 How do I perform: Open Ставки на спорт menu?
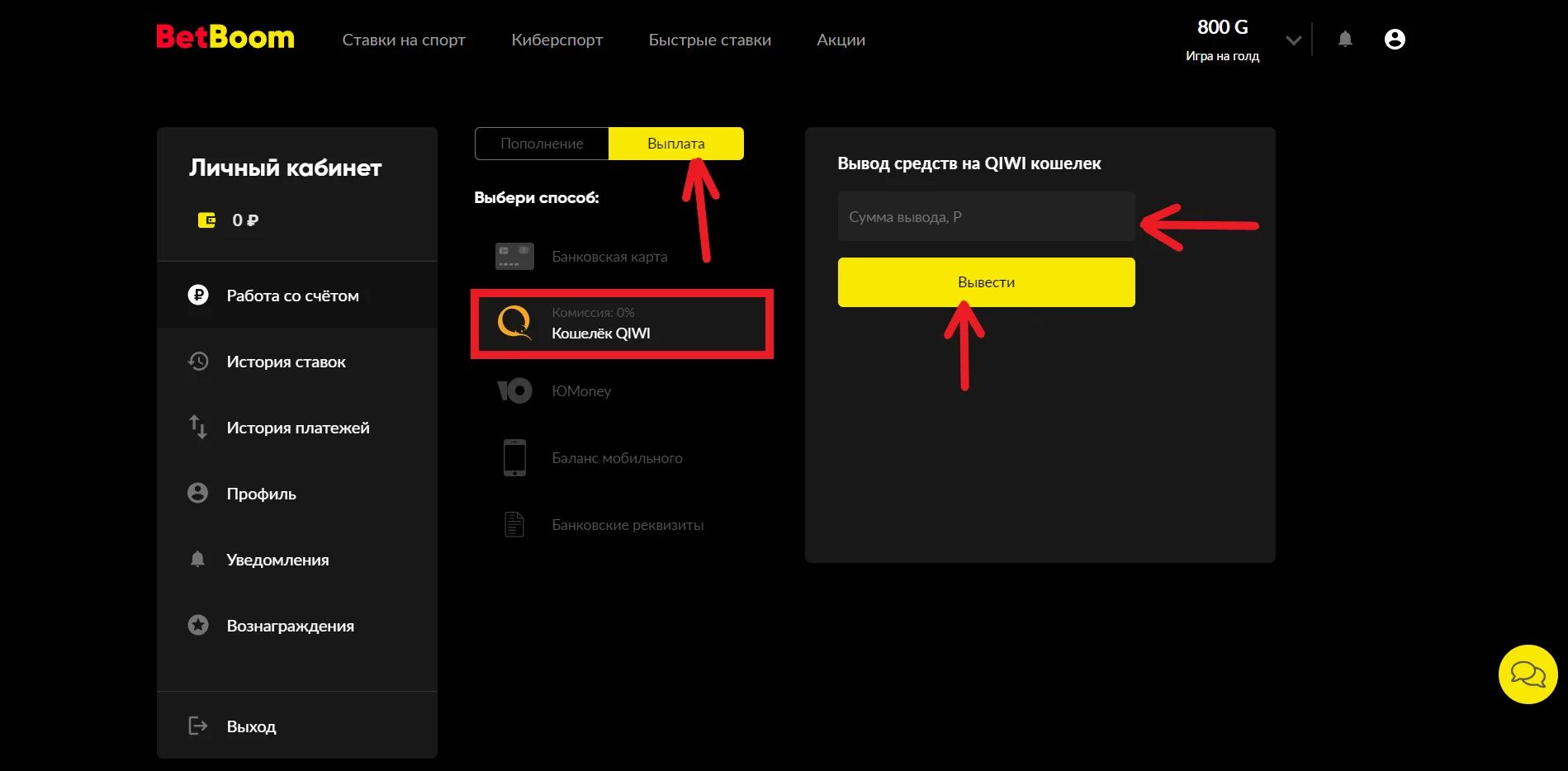click(x=404, y=40)
